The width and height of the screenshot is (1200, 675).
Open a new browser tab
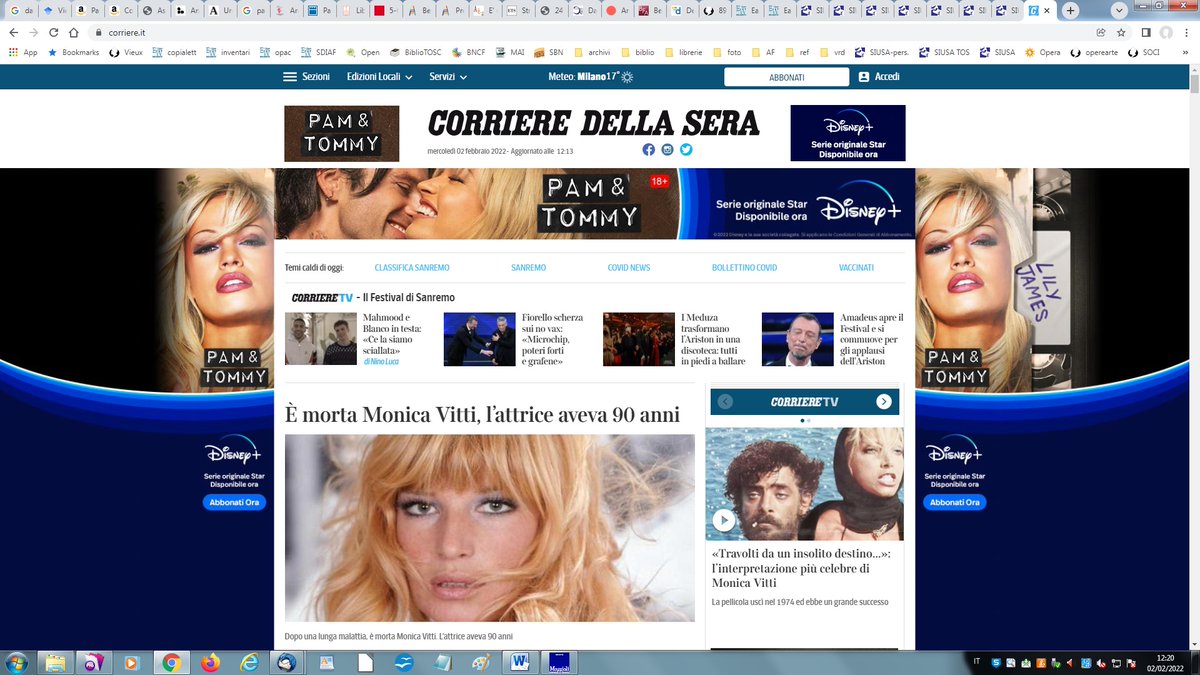[1071, 10]
